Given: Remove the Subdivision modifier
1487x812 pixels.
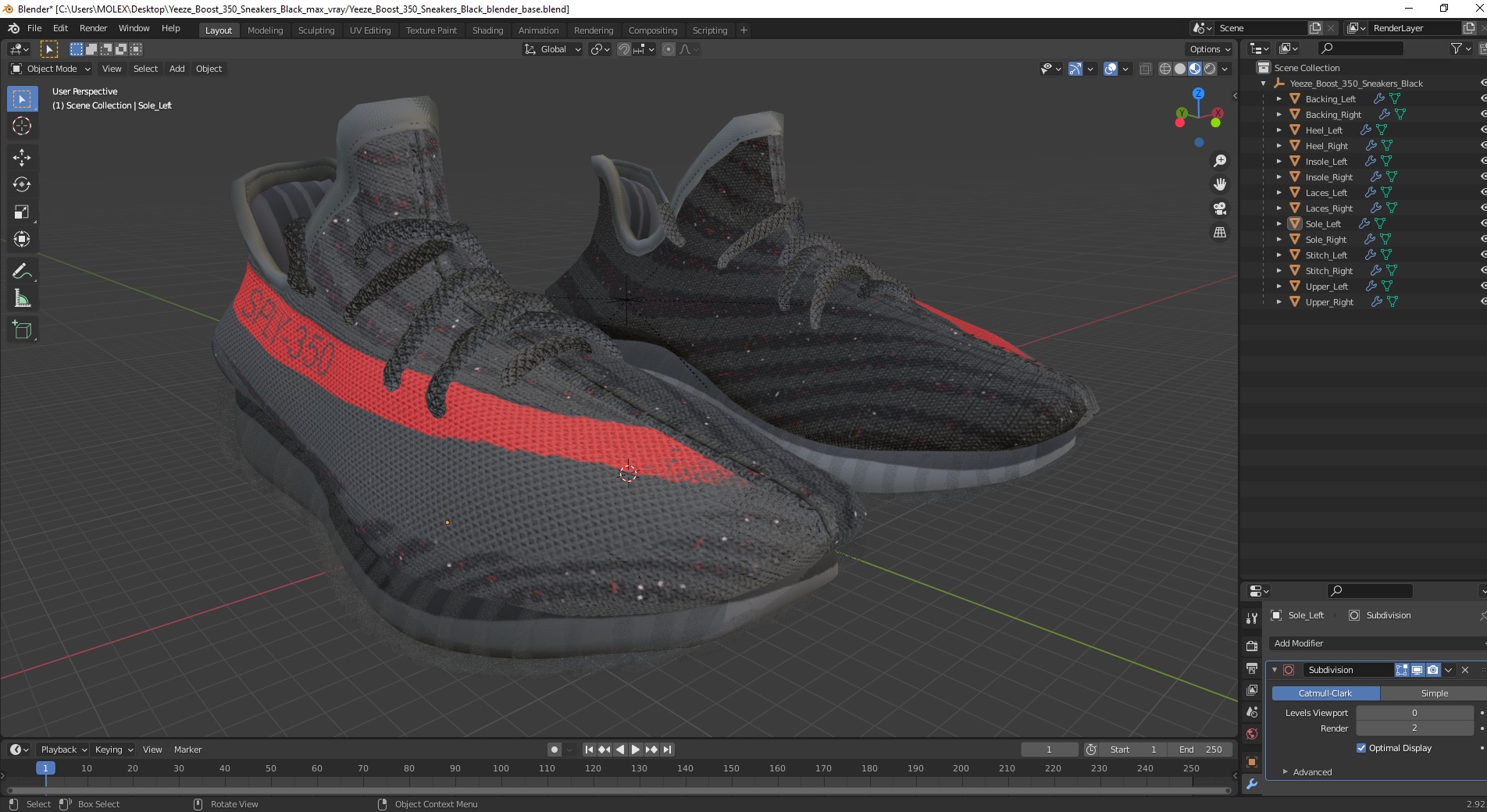Looking at the screenshot, I should pyautogui.click(x=1465, y=670).
